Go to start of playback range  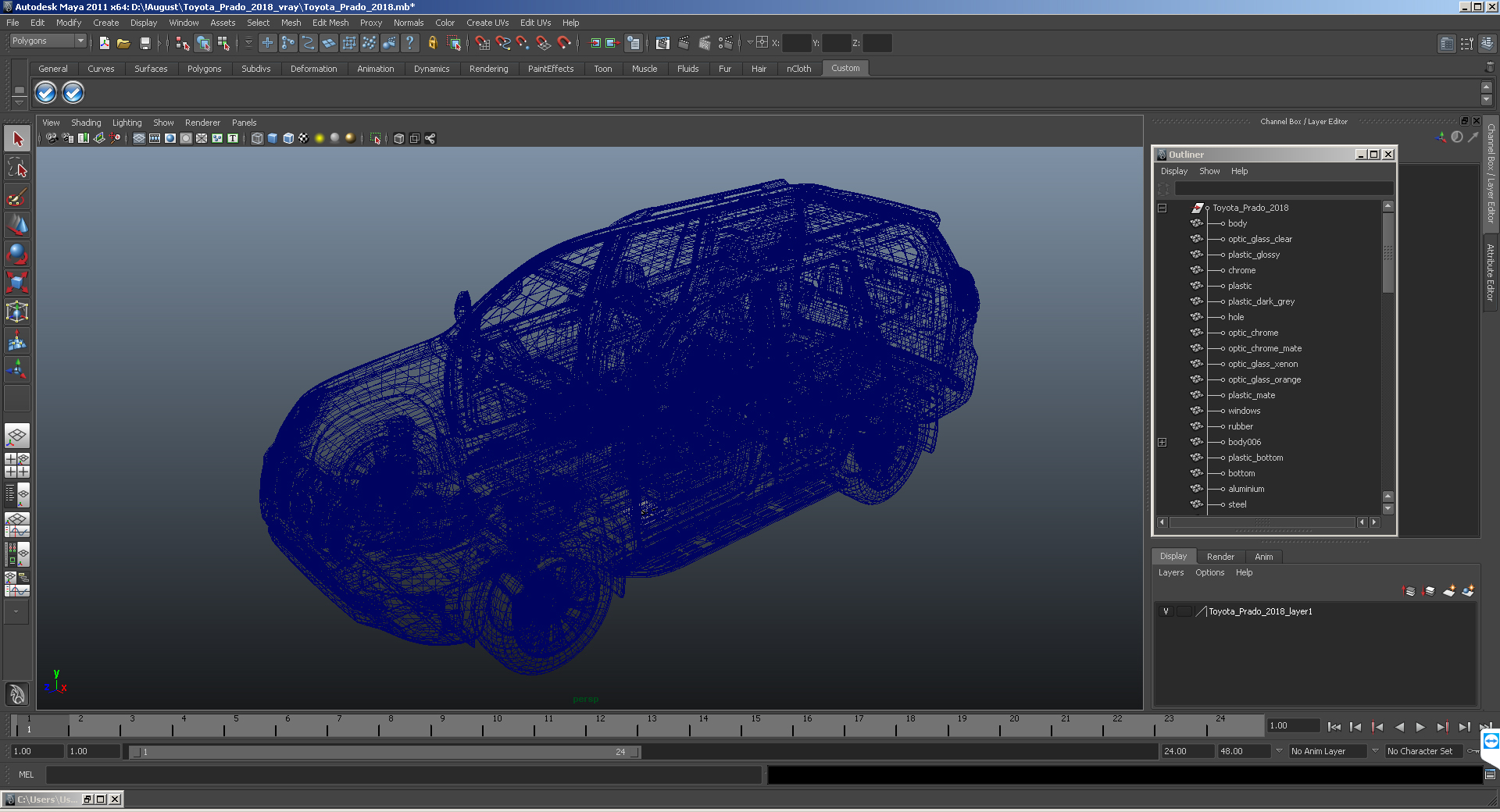tap(1334, 727)
